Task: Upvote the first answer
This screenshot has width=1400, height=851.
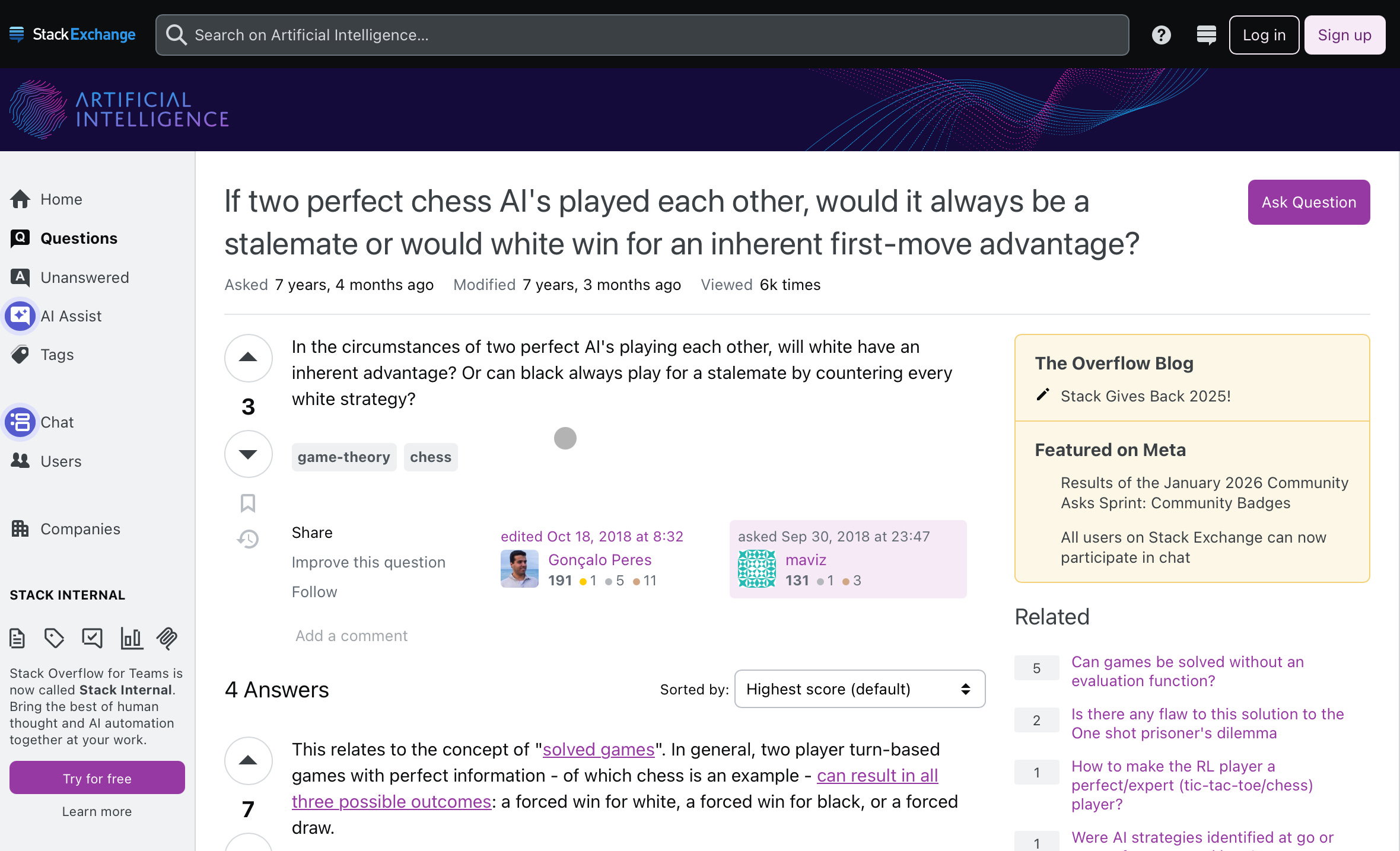Action: point(248,761)
